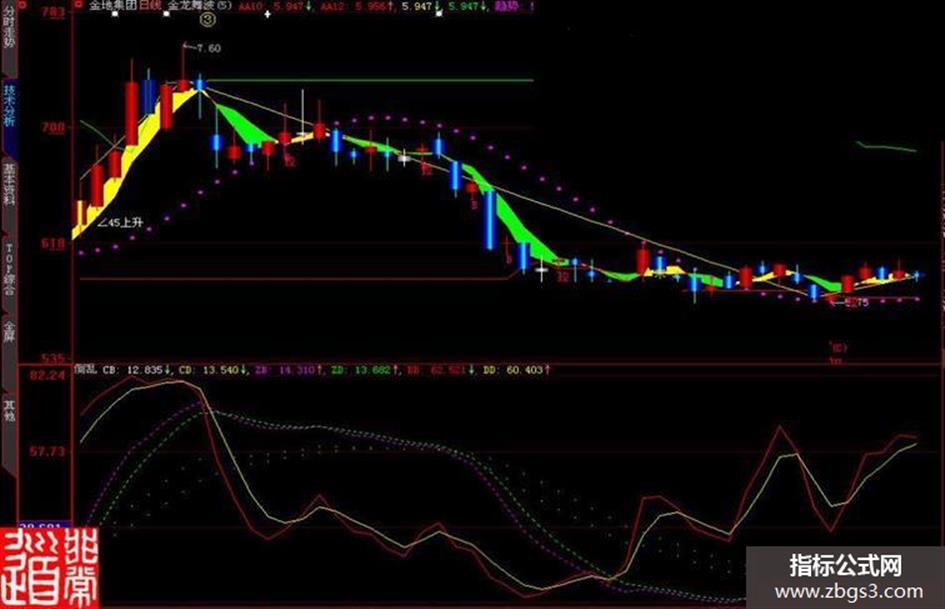Click the stock name 金地集团 in header
The width and height of the screenshot is (945, 609).
[x=113, y=6]
